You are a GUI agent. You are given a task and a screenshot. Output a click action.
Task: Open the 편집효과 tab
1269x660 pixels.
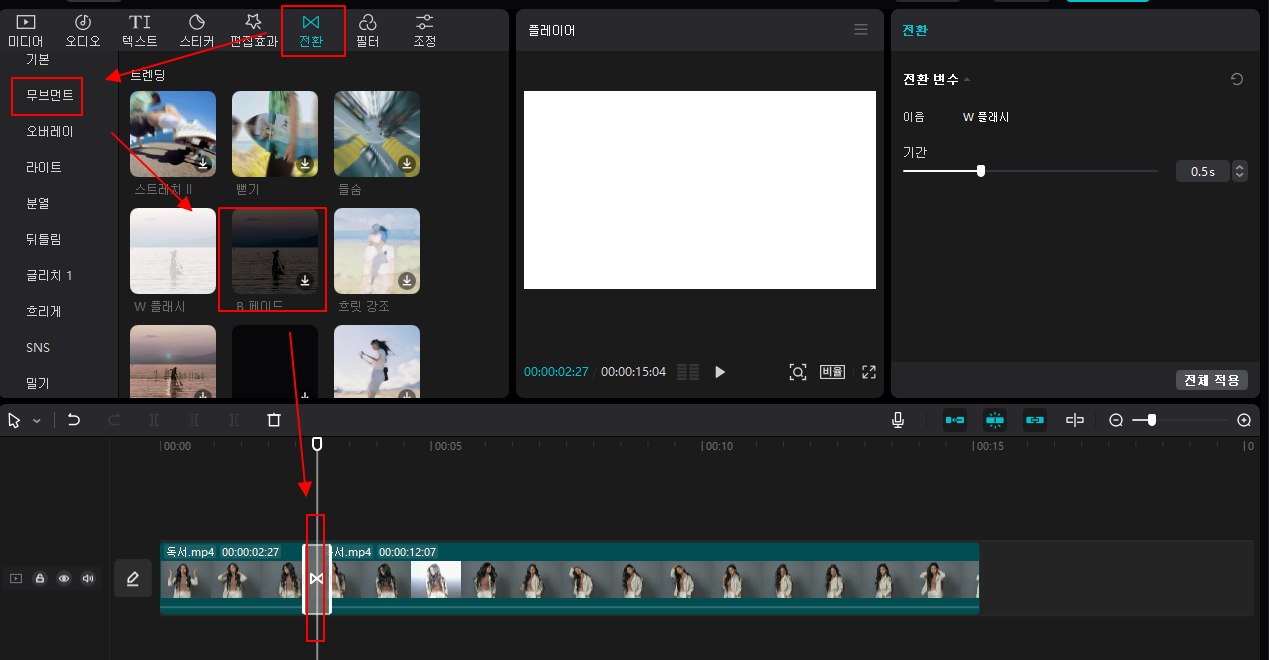click(x=254, y=31)
